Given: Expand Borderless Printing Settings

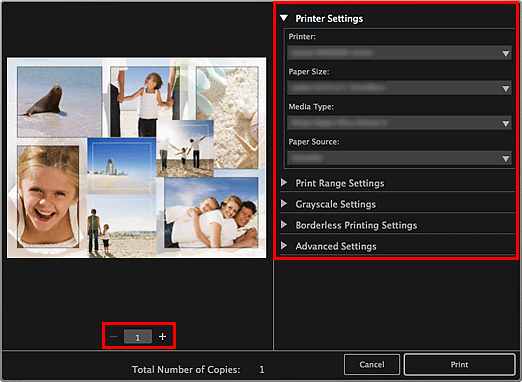Looking at the screenshot, I should 284,225.
